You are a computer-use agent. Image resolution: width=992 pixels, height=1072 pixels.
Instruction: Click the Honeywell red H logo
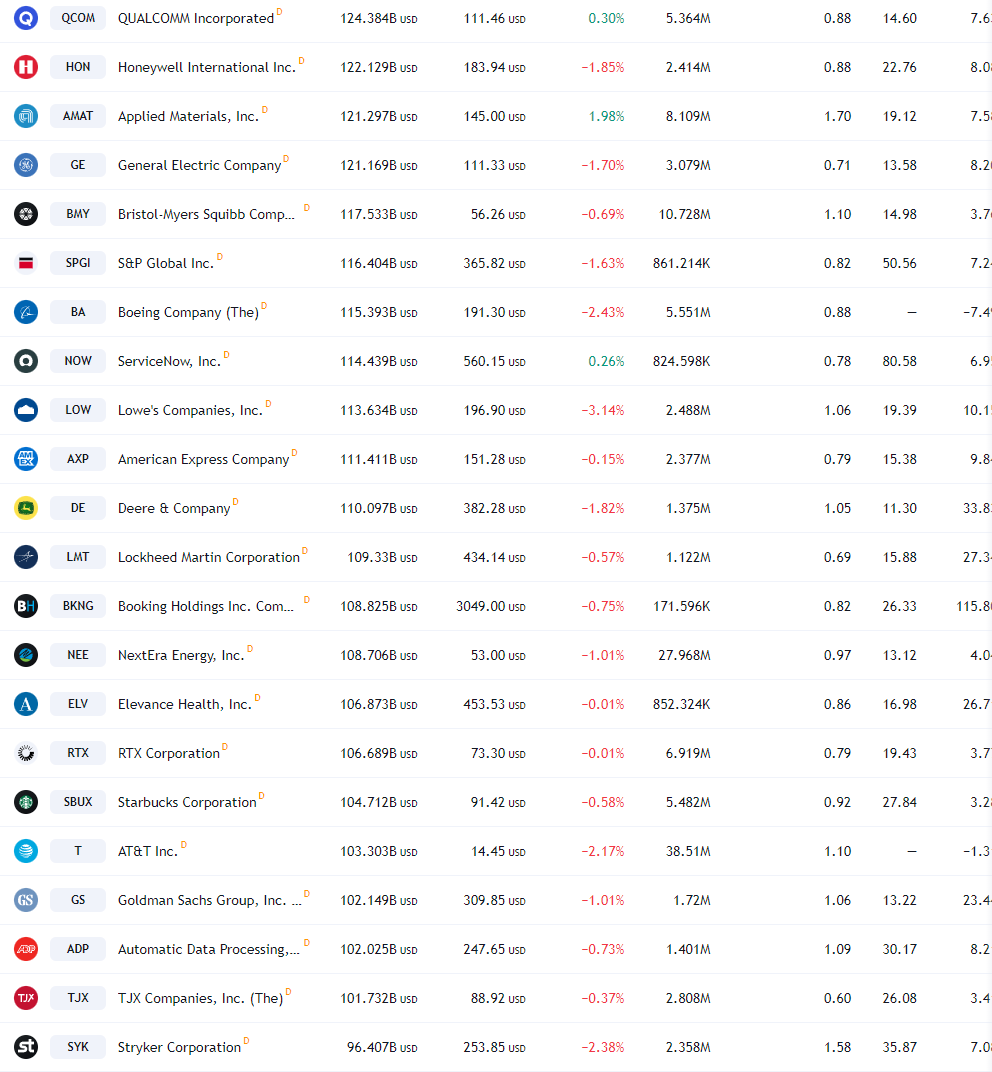[x=26, y=67]
